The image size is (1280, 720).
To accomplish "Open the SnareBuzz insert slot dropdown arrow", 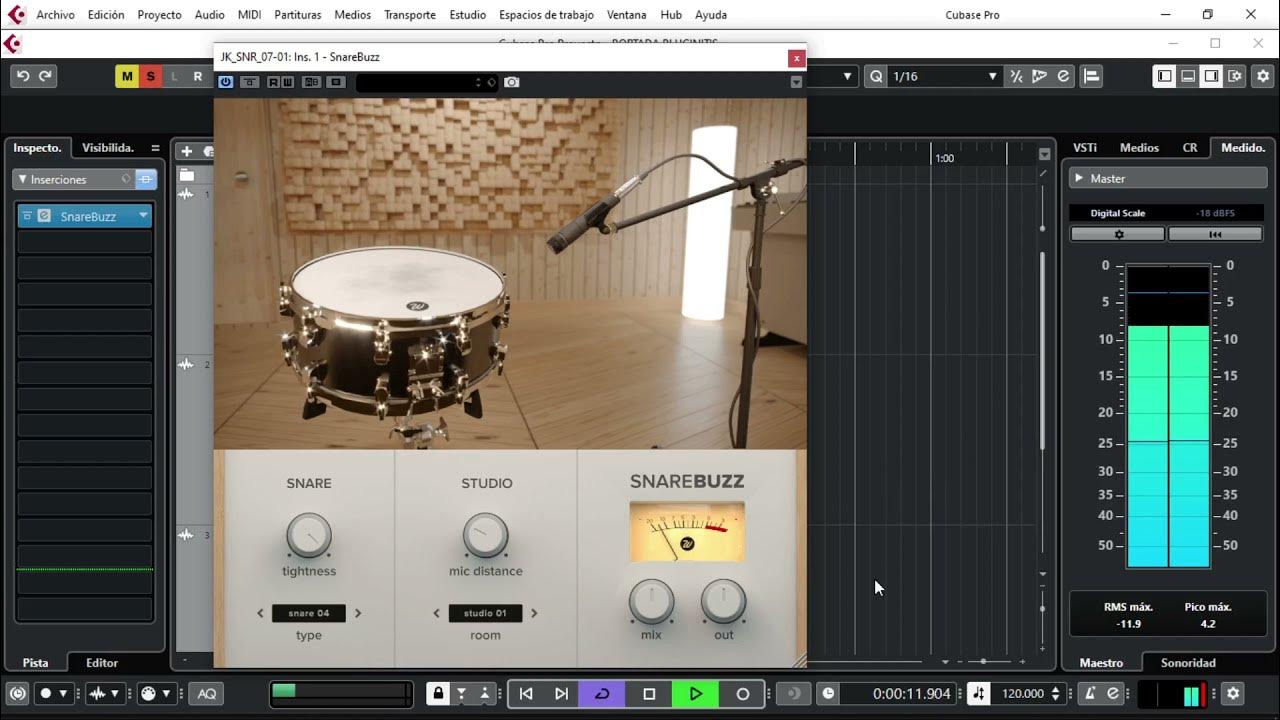I will coord(143,216).
